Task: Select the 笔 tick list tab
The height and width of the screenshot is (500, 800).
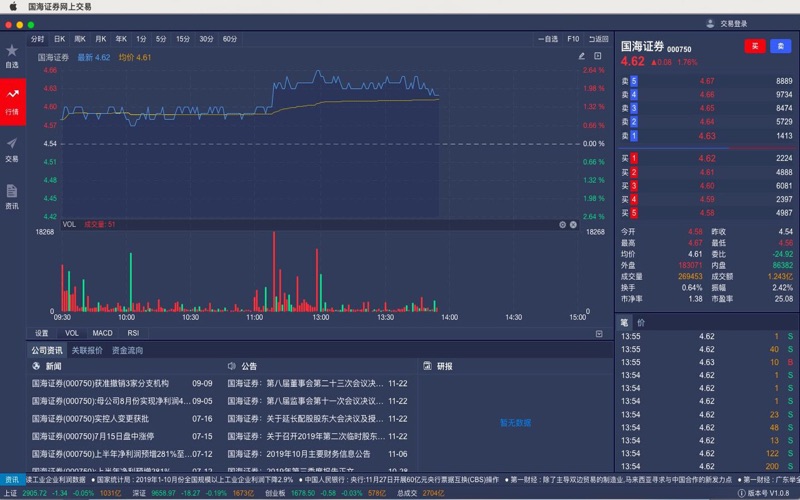Action: [624, 322]
